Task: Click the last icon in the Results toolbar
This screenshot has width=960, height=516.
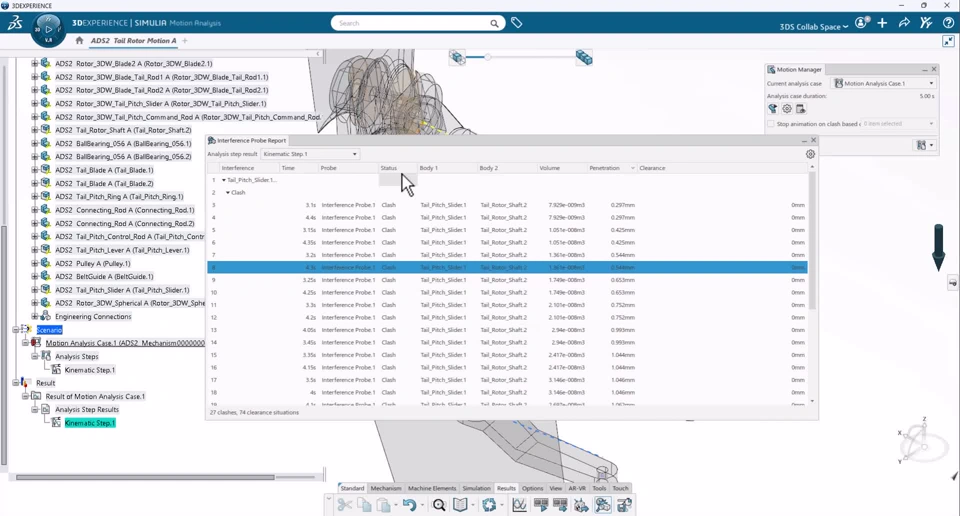Action: 624,505
